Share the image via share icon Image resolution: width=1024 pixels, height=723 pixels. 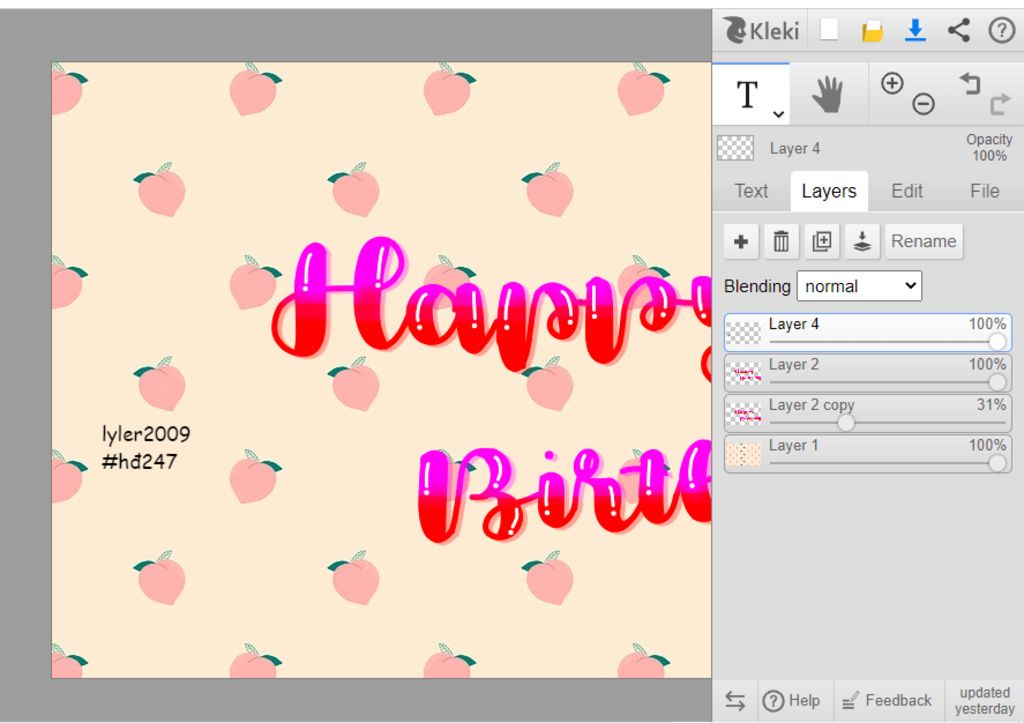click(958, 30)
